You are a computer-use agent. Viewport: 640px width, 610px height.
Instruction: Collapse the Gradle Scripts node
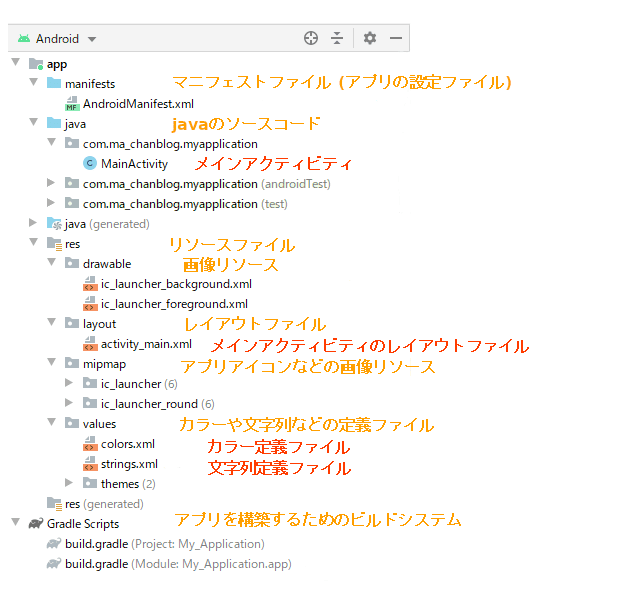click(x=16, y=522)
